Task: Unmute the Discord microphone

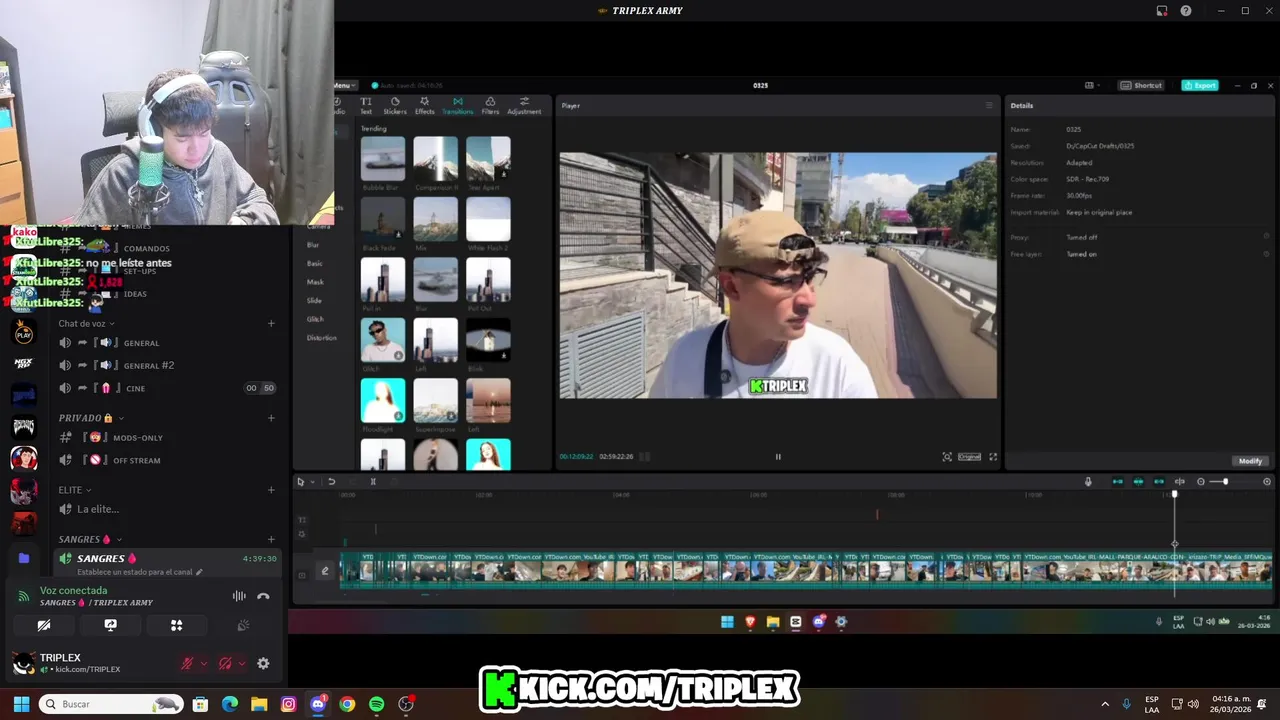Action: [187, 663]
